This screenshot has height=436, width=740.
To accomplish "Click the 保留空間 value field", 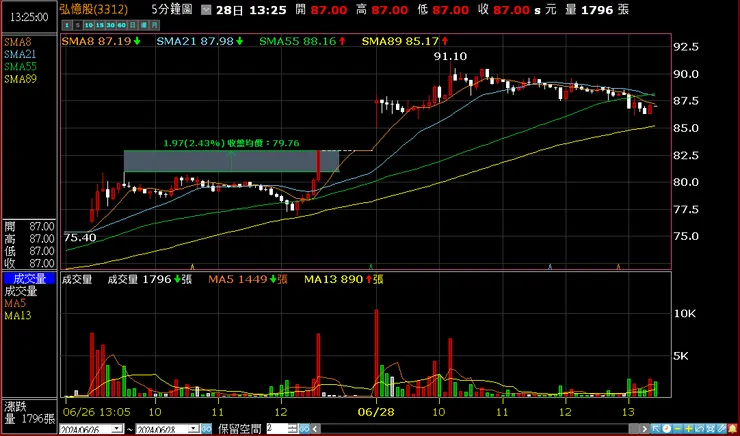I will [x=278, y=429].
